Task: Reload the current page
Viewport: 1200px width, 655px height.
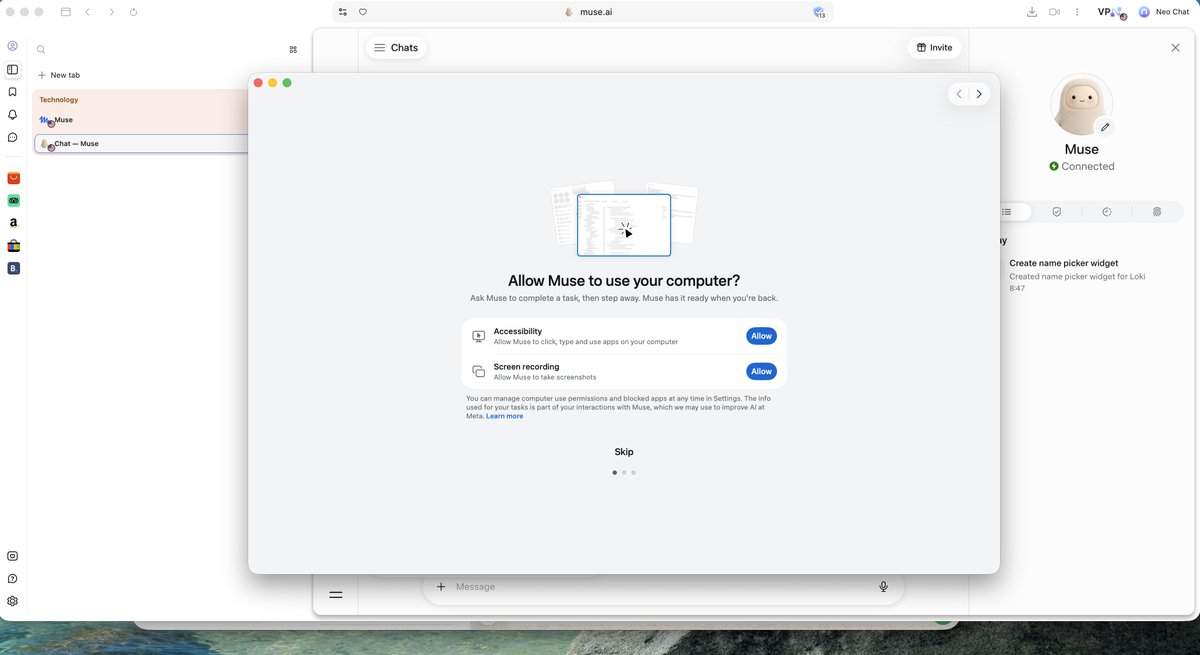Action: (134, 12)
